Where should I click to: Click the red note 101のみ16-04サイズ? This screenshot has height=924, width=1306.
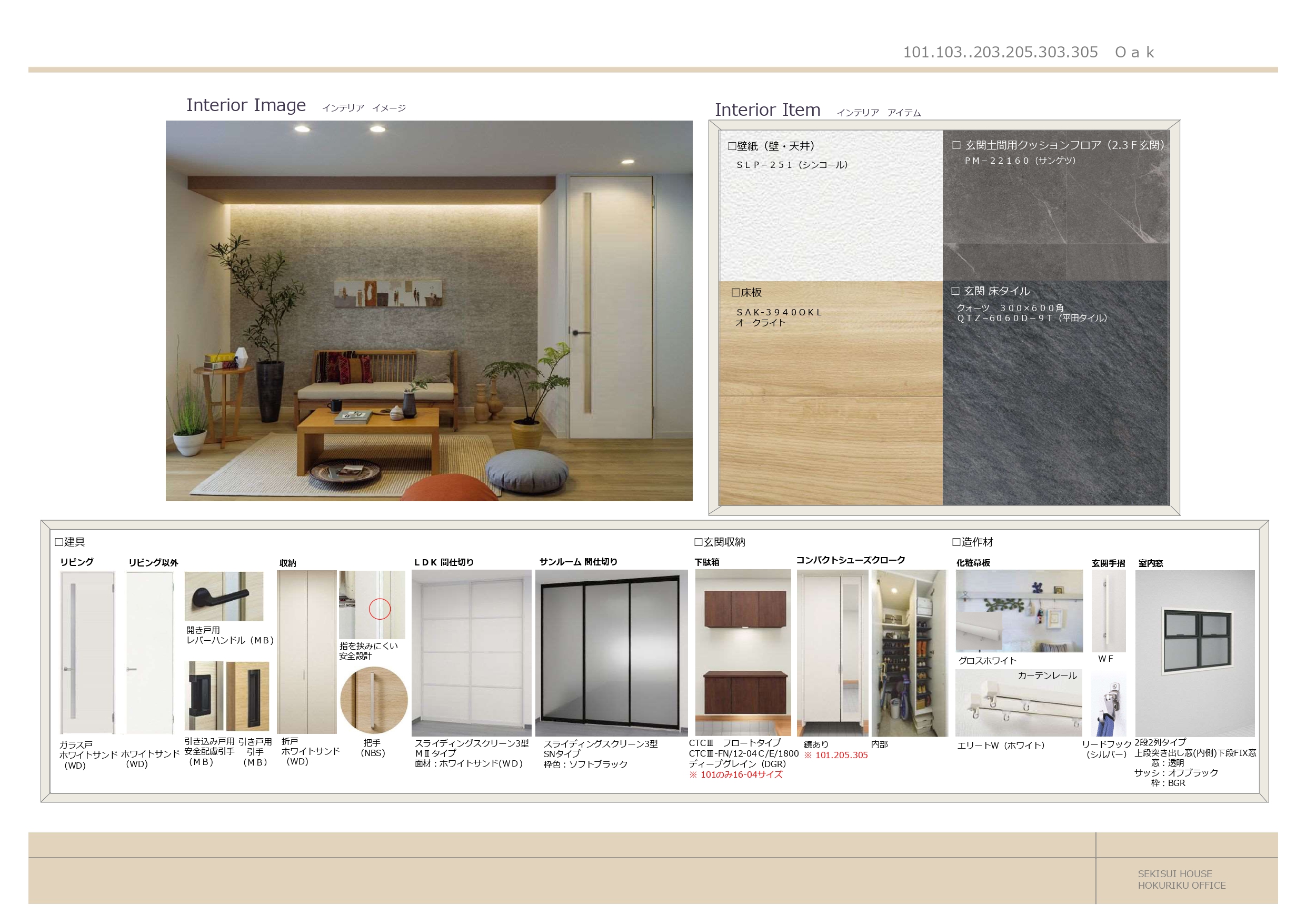click(735, 774)
